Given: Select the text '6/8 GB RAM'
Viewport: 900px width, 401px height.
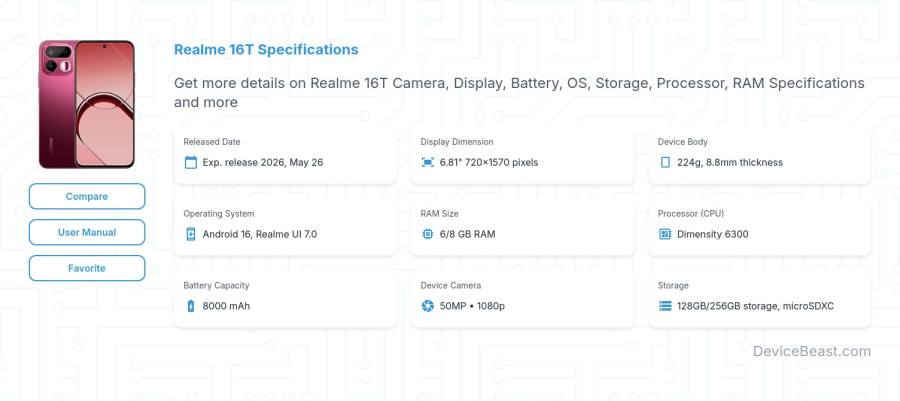Looking at the screenshot, I should point(467,234).
